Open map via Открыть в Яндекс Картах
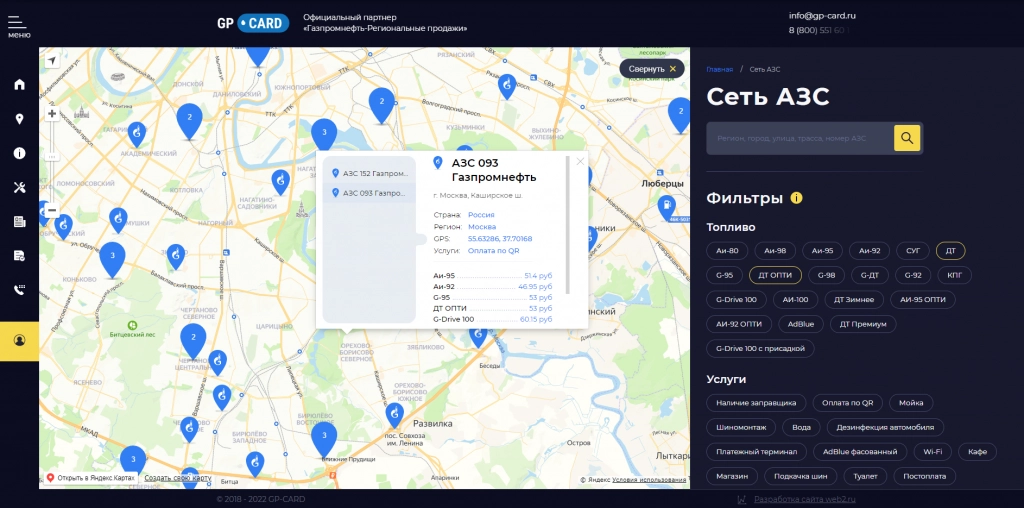Image resolution: width=1024 pixels, height=508 pixels. tap(91, 478)
